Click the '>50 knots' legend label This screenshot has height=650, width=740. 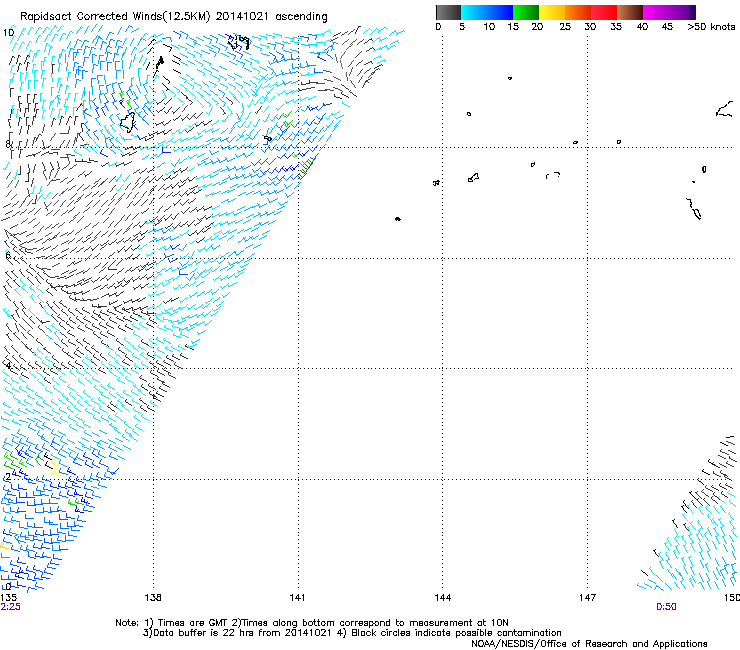click(711, 27)
